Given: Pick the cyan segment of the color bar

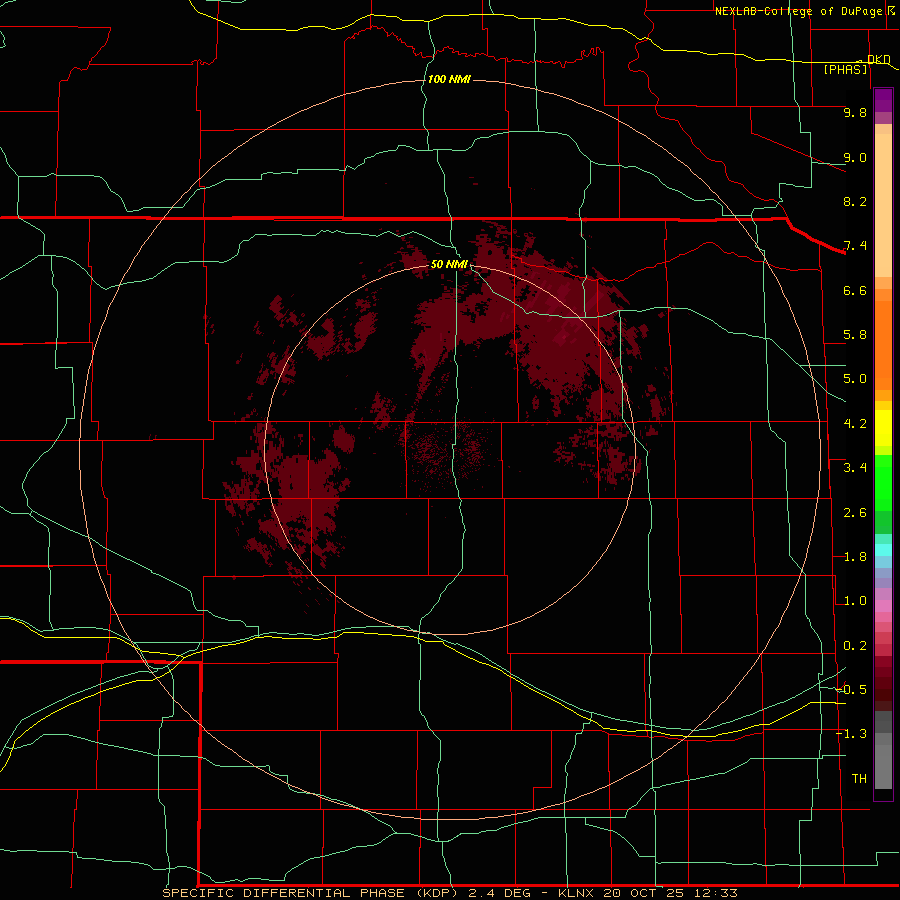Looking at the screenshot, I should 883,550.
